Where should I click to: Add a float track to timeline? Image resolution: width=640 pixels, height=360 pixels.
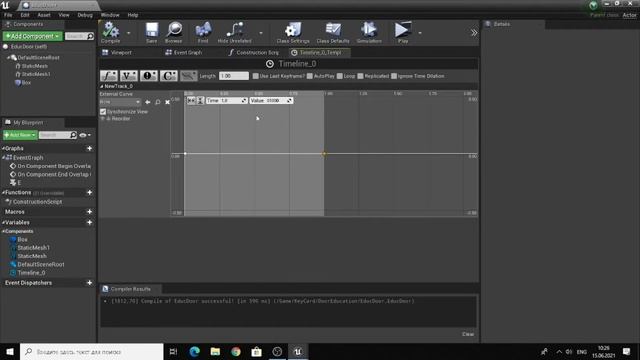coord(109,76)
